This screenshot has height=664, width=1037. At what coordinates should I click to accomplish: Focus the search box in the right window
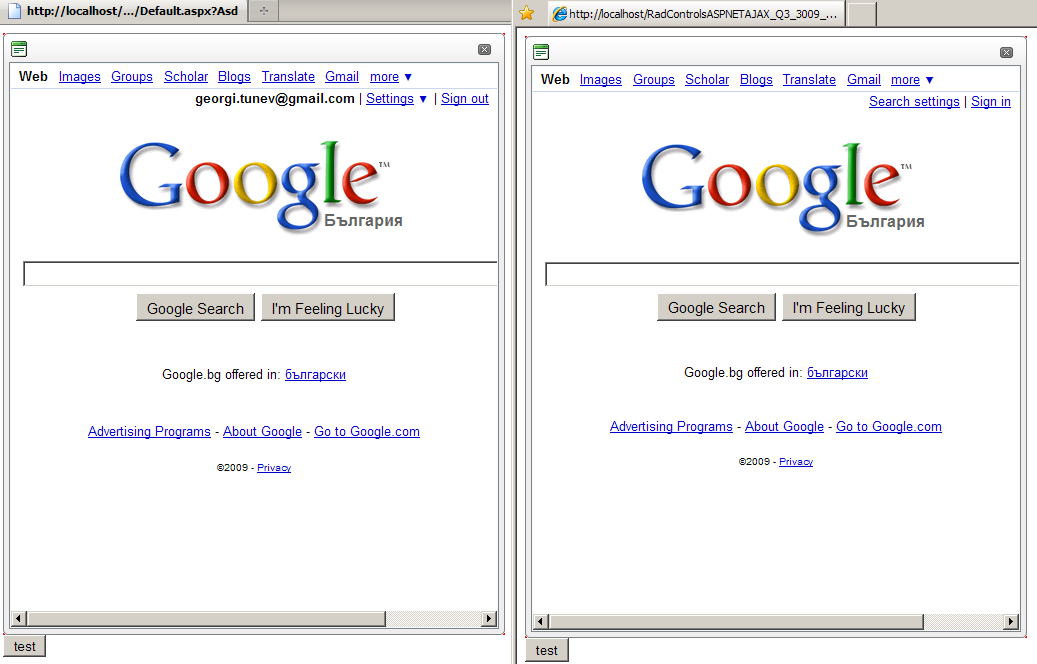pyautogui.click(x=782, y=274)
